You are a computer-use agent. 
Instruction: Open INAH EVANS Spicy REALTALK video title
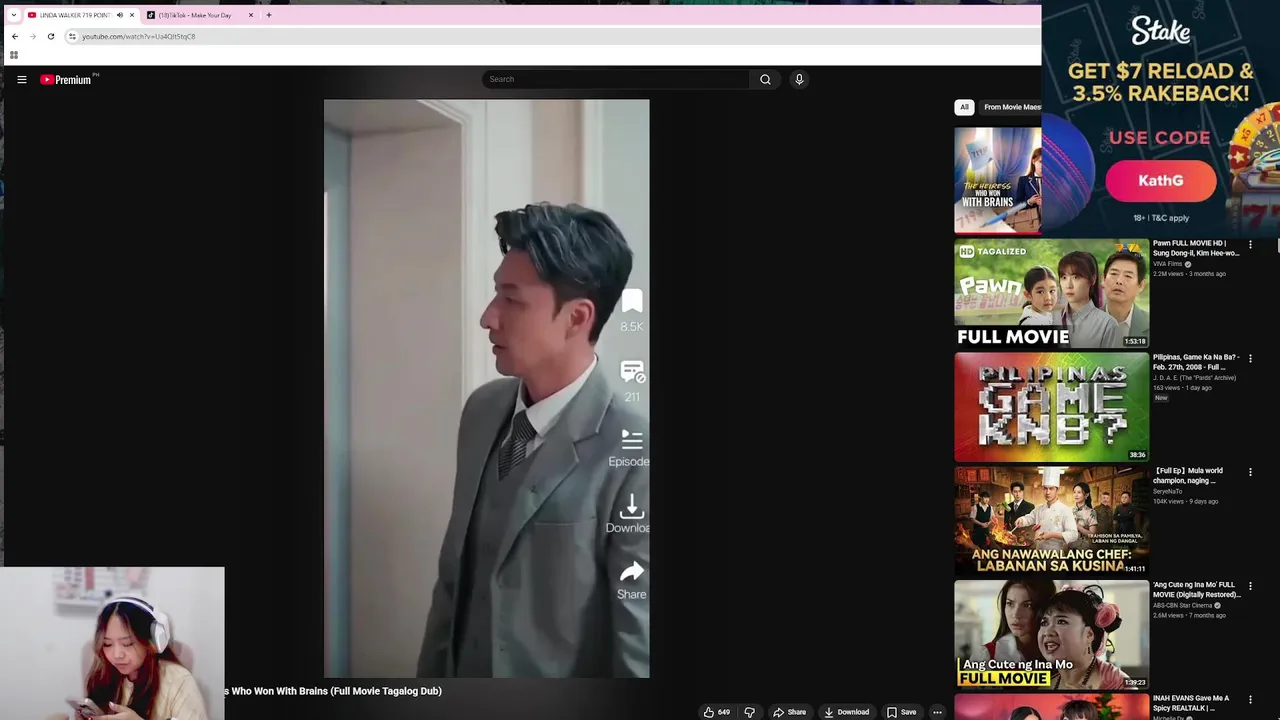pyautogui.click(x=1191, y=703)
